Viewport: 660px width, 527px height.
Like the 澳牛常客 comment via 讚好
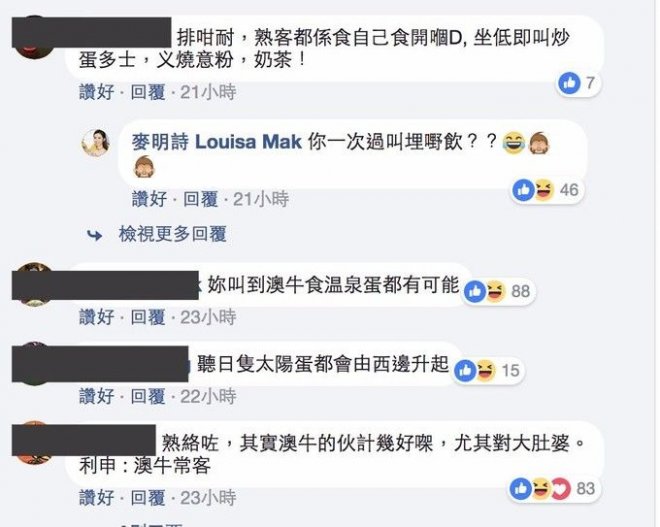(x=96, y=498)
